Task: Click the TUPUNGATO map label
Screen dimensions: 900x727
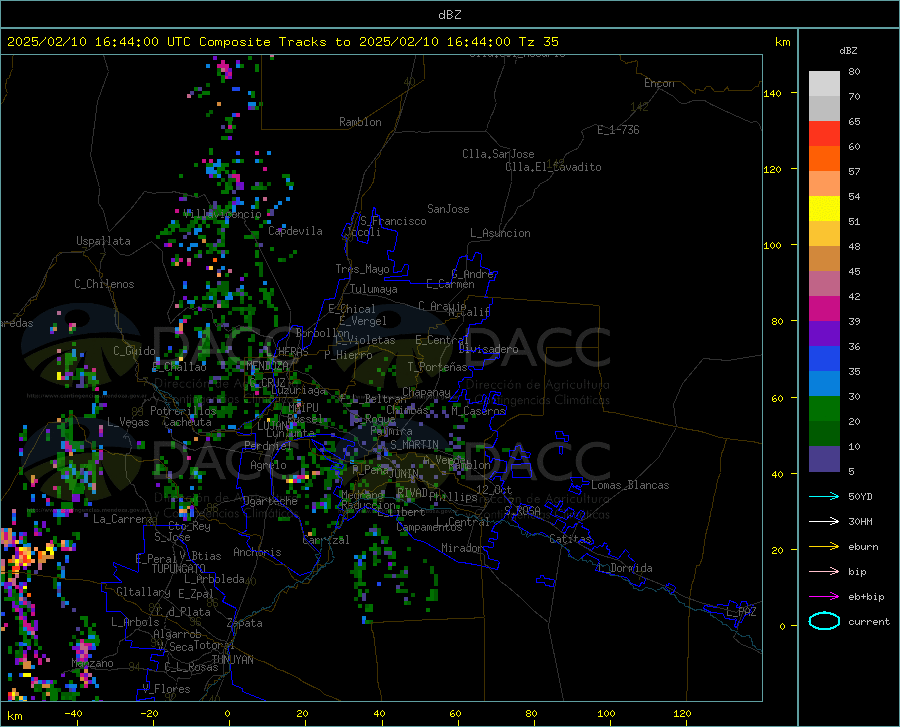Action: click(x=179, y=569)
